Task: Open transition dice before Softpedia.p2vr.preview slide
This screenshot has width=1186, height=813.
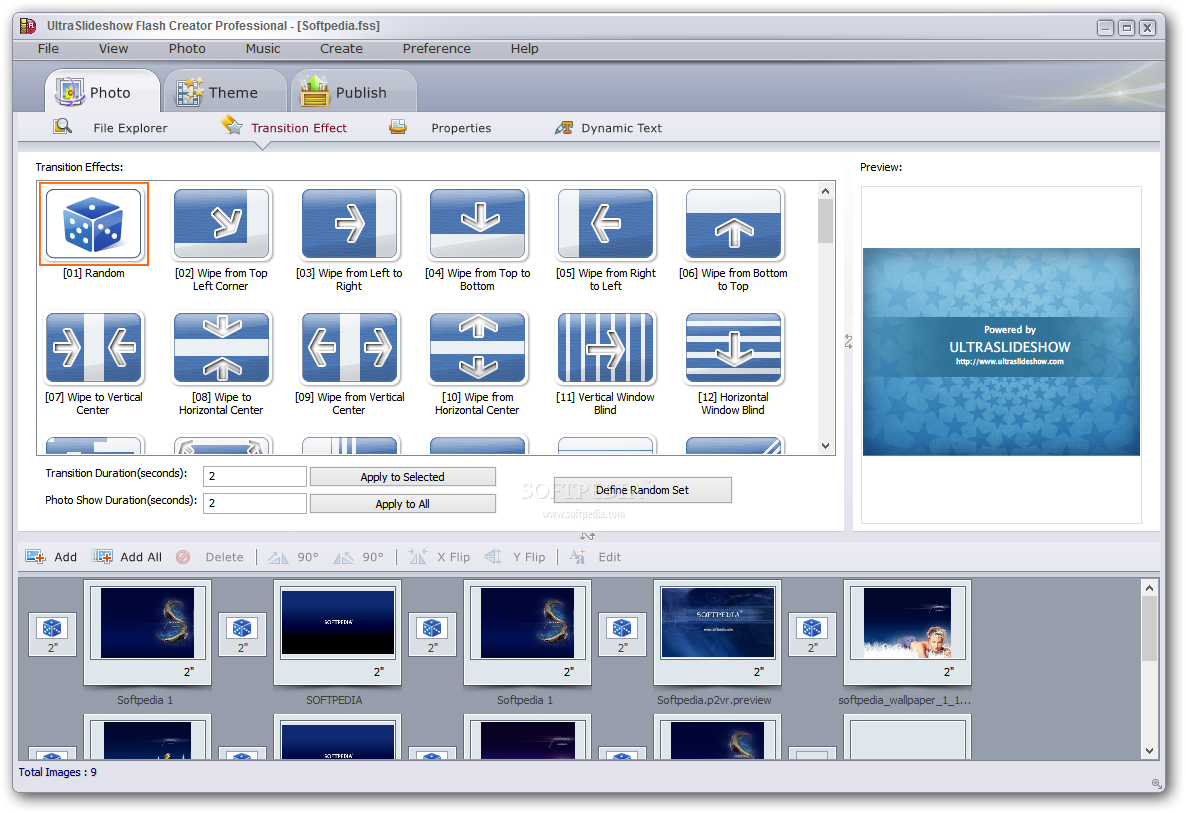Action: pyautogui.click(x=622, y=634)
